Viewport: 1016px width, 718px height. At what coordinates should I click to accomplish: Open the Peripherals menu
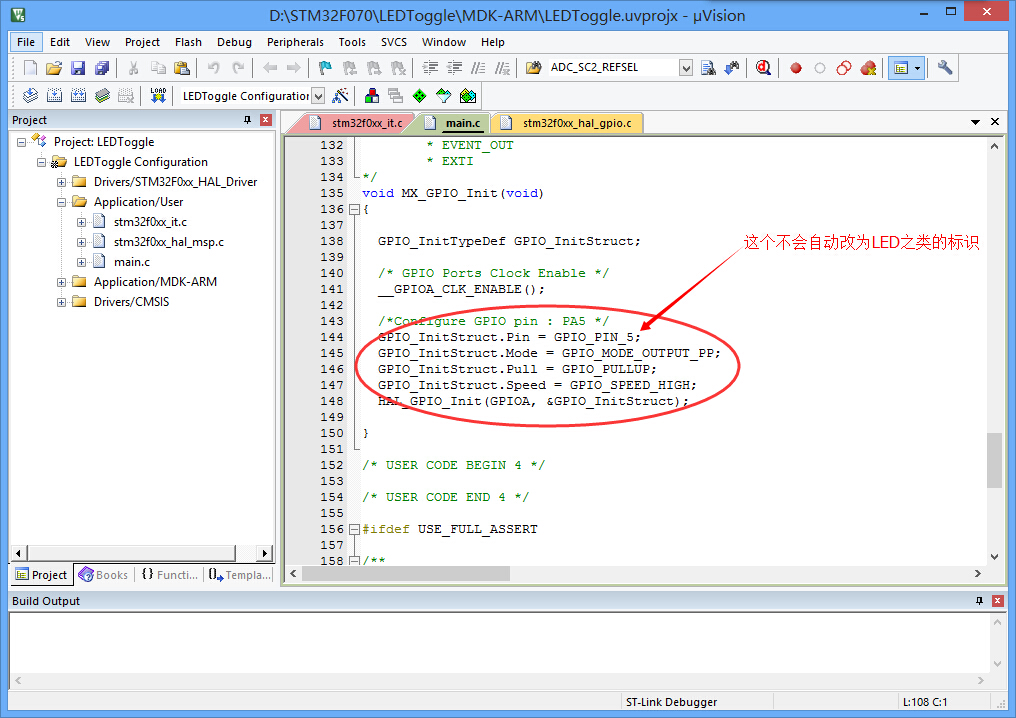pyautogui.click(x=295, y=42)
